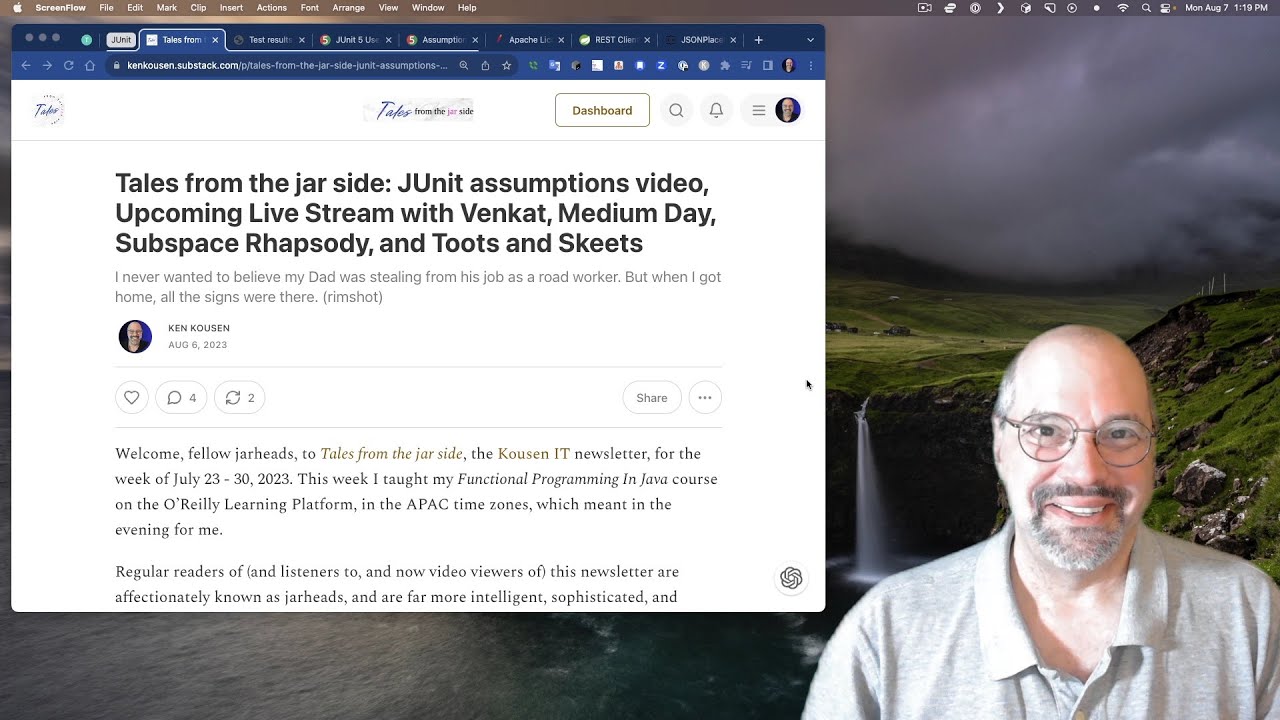Image resolution: width=1280 pixels, height=720 pixels.
Task: Open the Edit menu
Action: pos(135,8)
